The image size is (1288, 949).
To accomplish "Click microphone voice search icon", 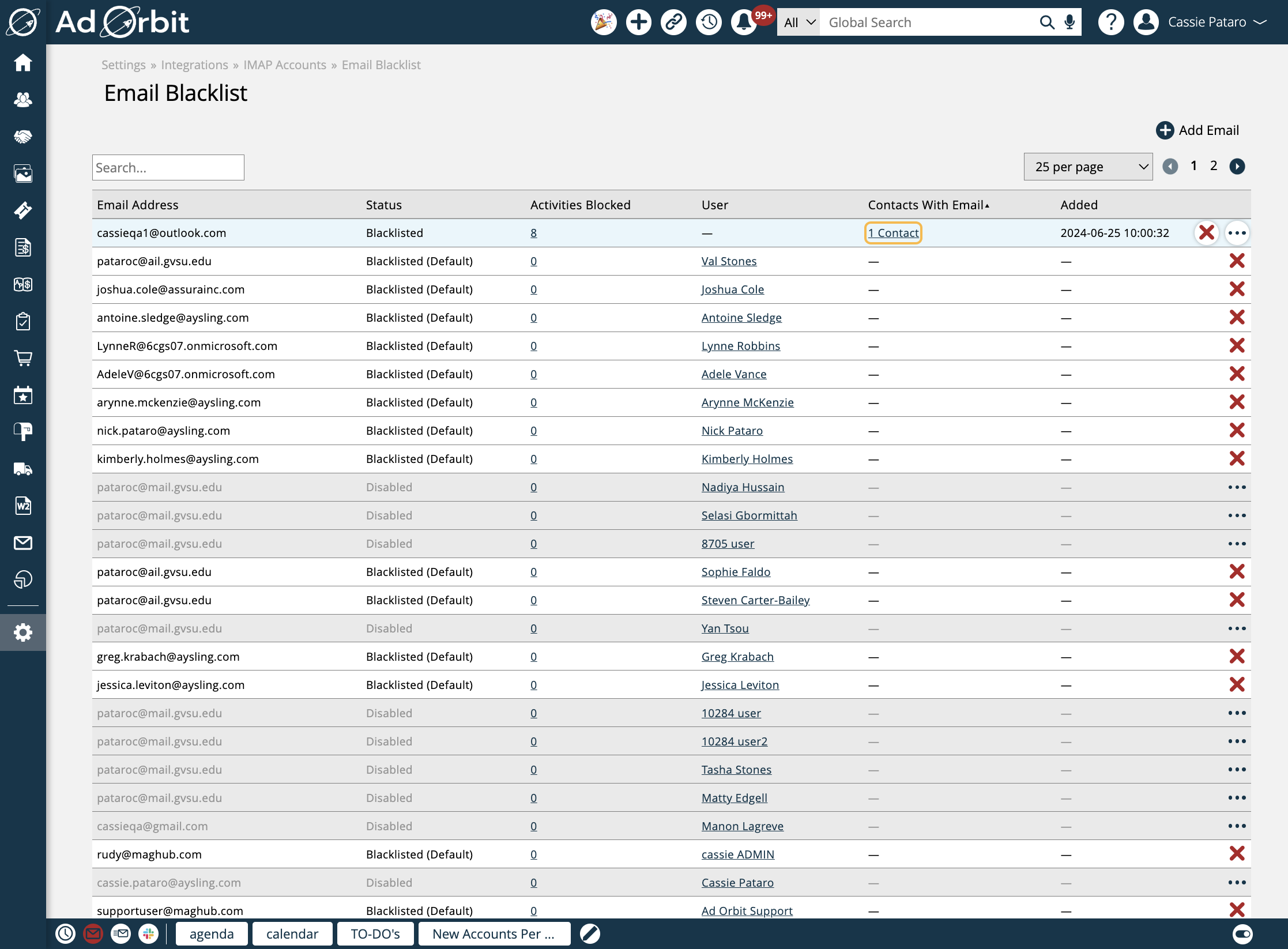I will (x=1070, y=22).
